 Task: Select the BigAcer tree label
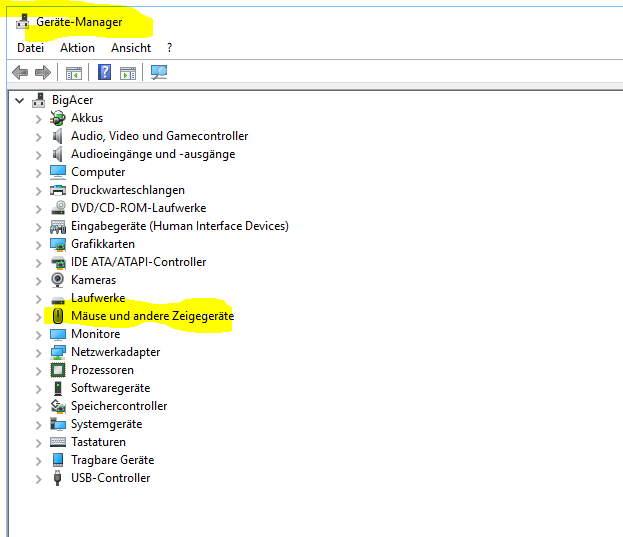tap(72, 100)
